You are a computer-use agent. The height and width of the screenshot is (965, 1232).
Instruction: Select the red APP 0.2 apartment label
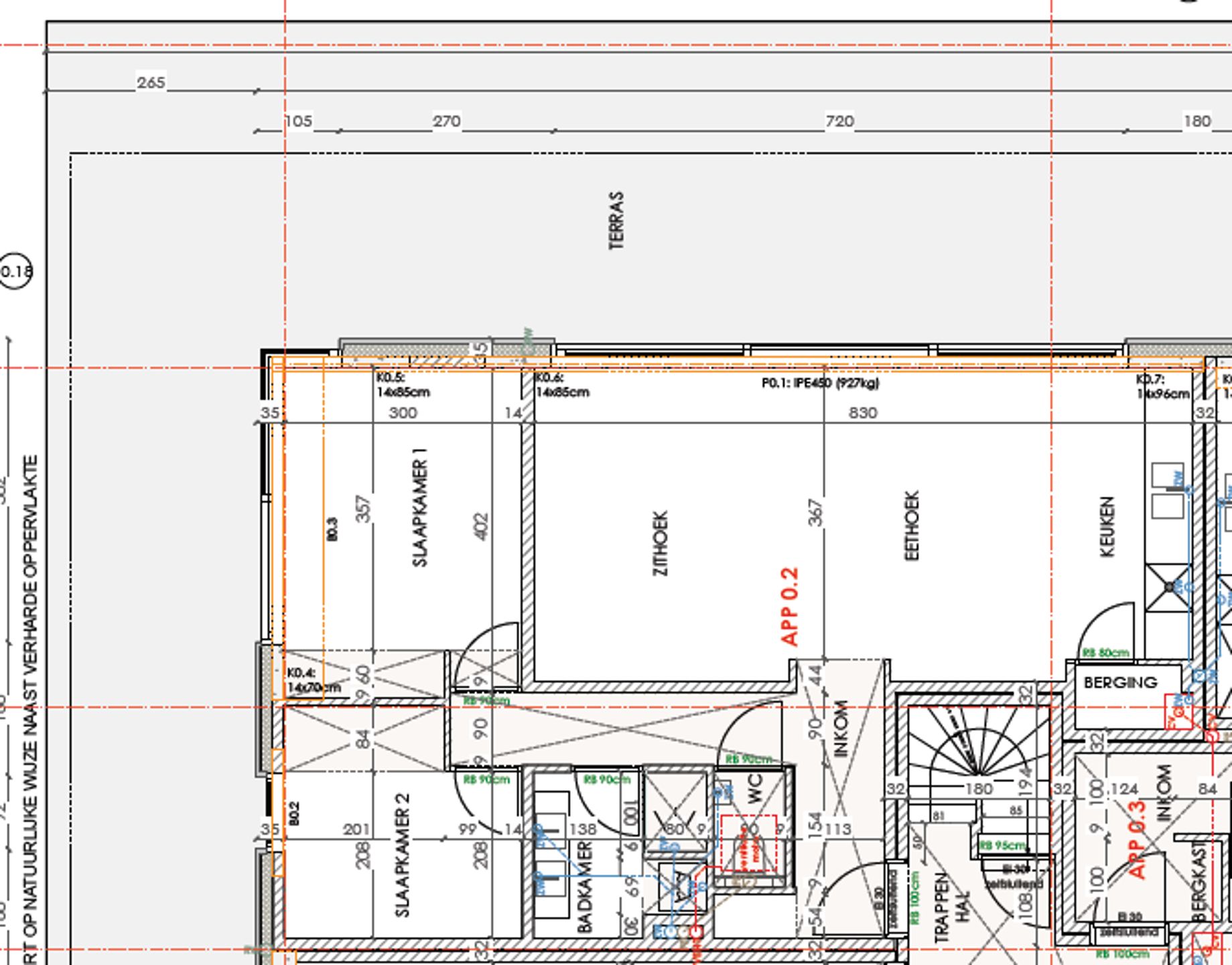pyautogui.click(x=790, y=606)
